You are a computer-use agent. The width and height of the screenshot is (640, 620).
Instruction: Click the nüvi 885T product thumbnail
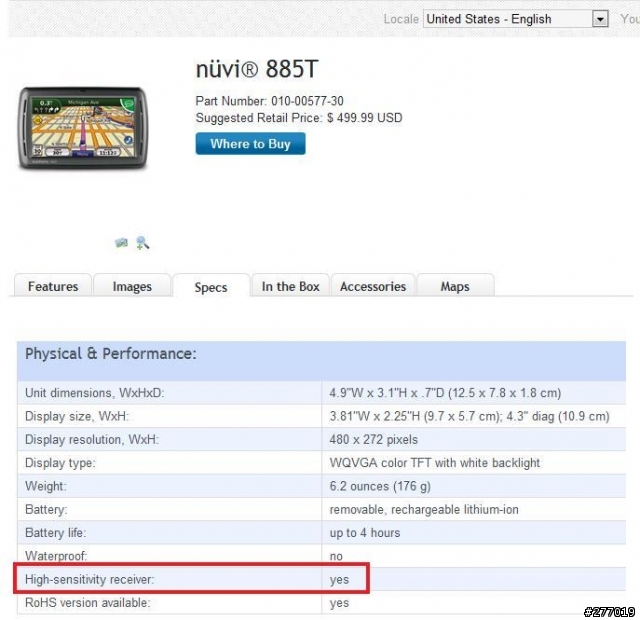tap(82, 127)
